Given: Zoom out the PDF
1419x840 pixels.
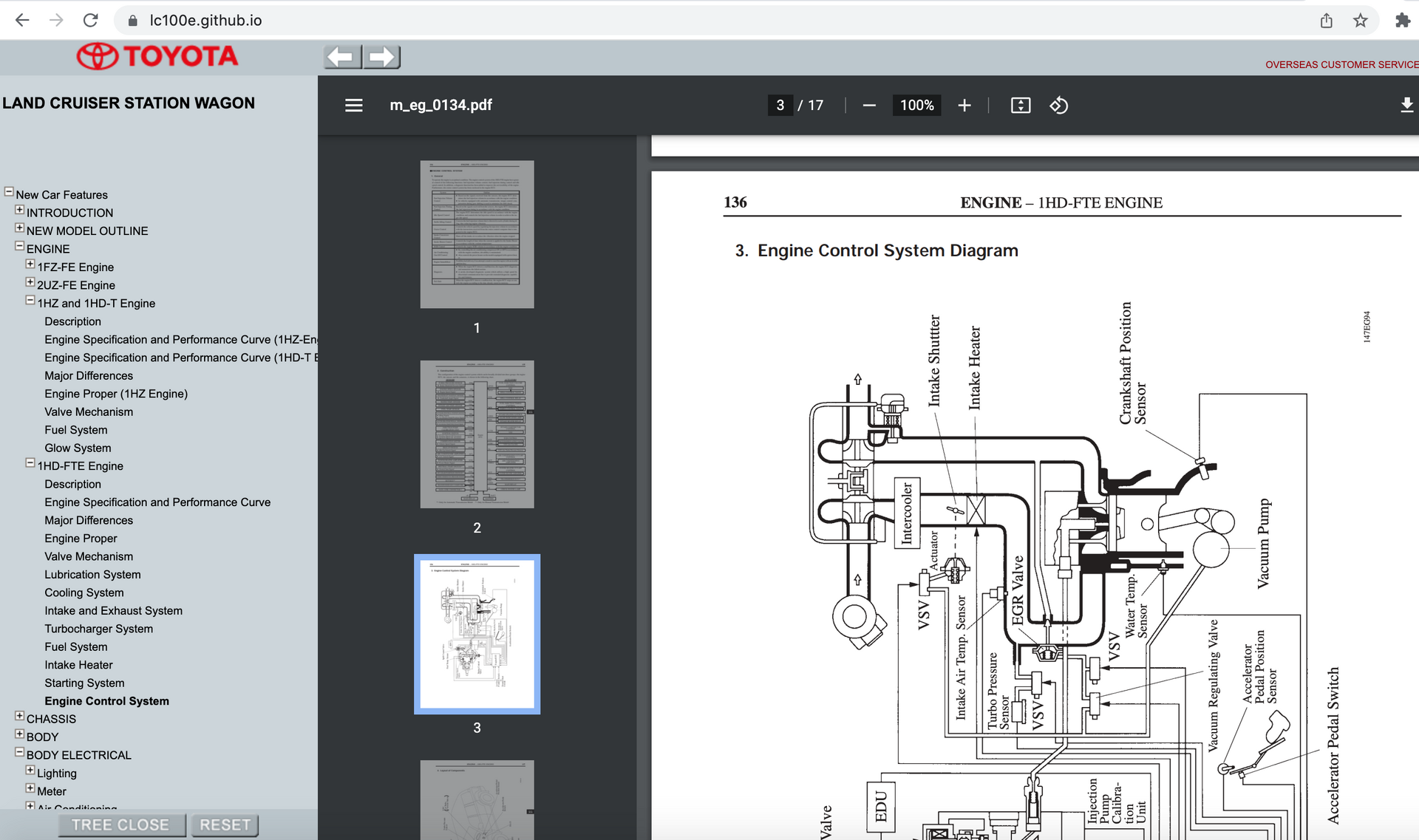Looking at the screenshot, I should [x=869, y=105].
